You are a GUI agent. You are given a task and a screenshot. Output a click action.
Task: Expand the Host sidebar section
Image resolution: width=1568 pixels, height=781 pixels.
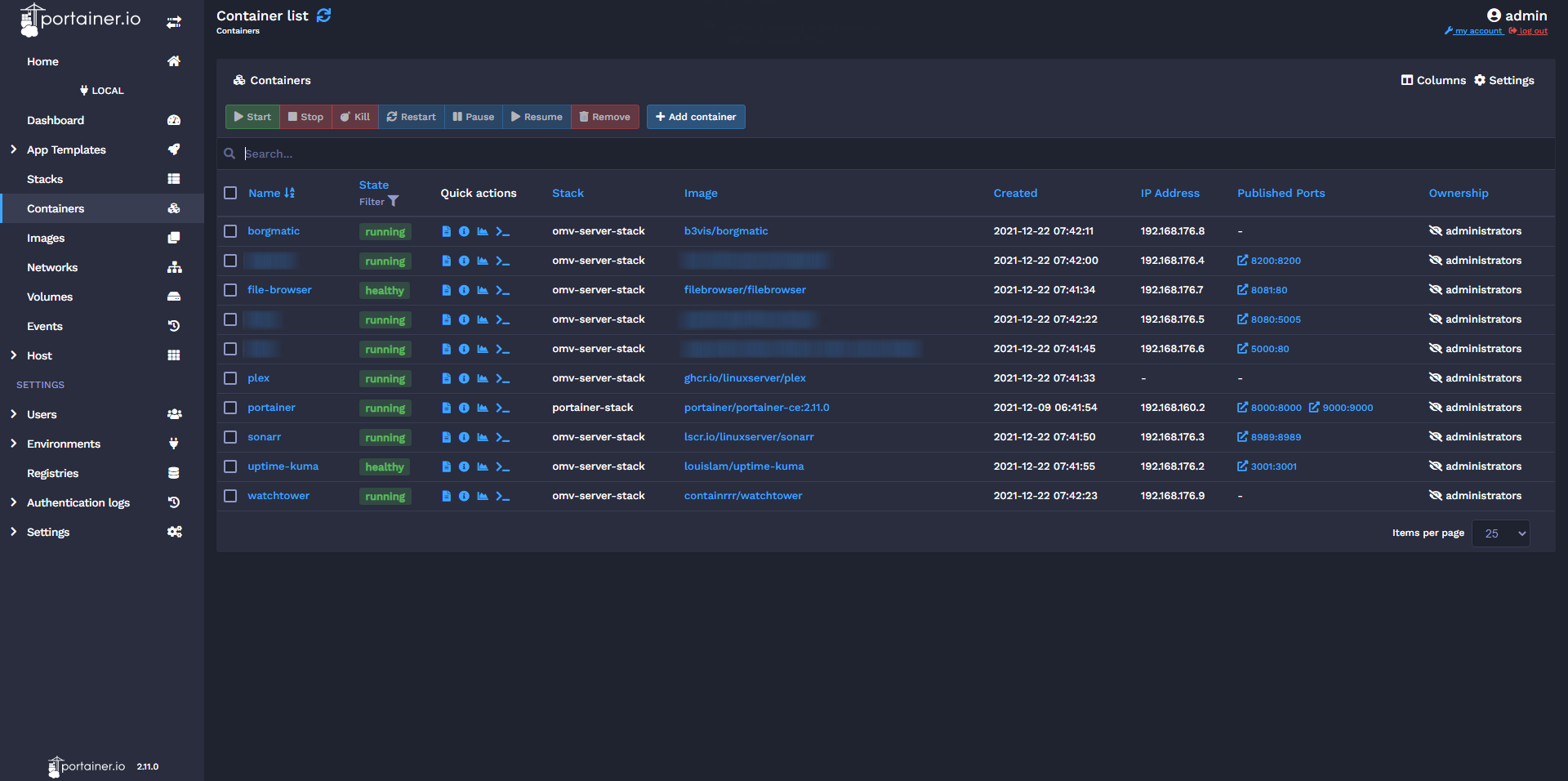14,355
